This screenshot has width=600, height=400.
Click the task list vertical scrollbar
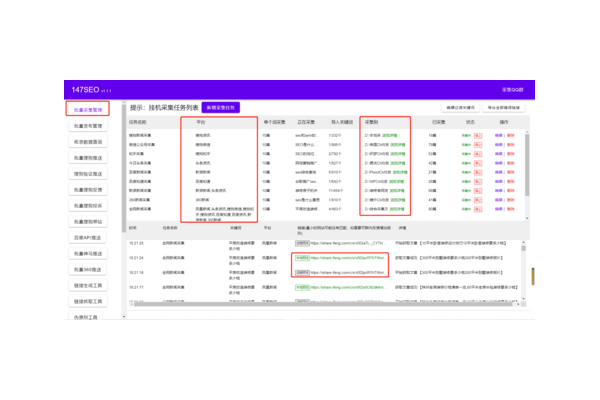(x=526, y=160)
